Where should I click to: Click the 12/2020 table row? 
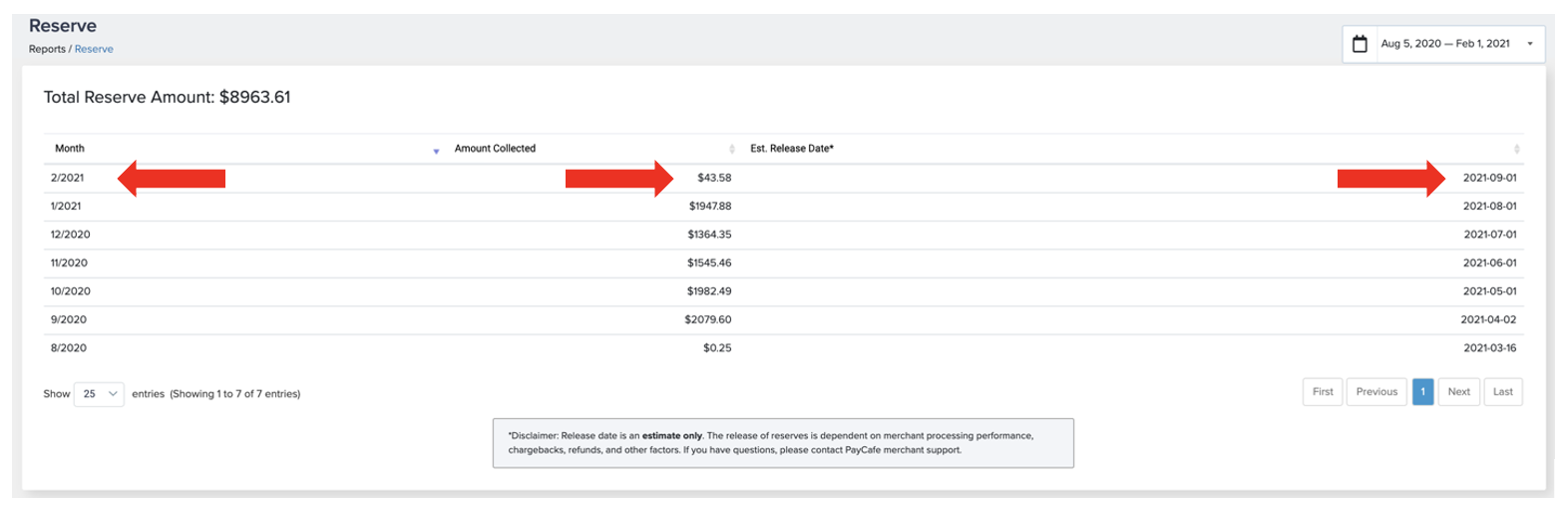(x=784, y=235)
